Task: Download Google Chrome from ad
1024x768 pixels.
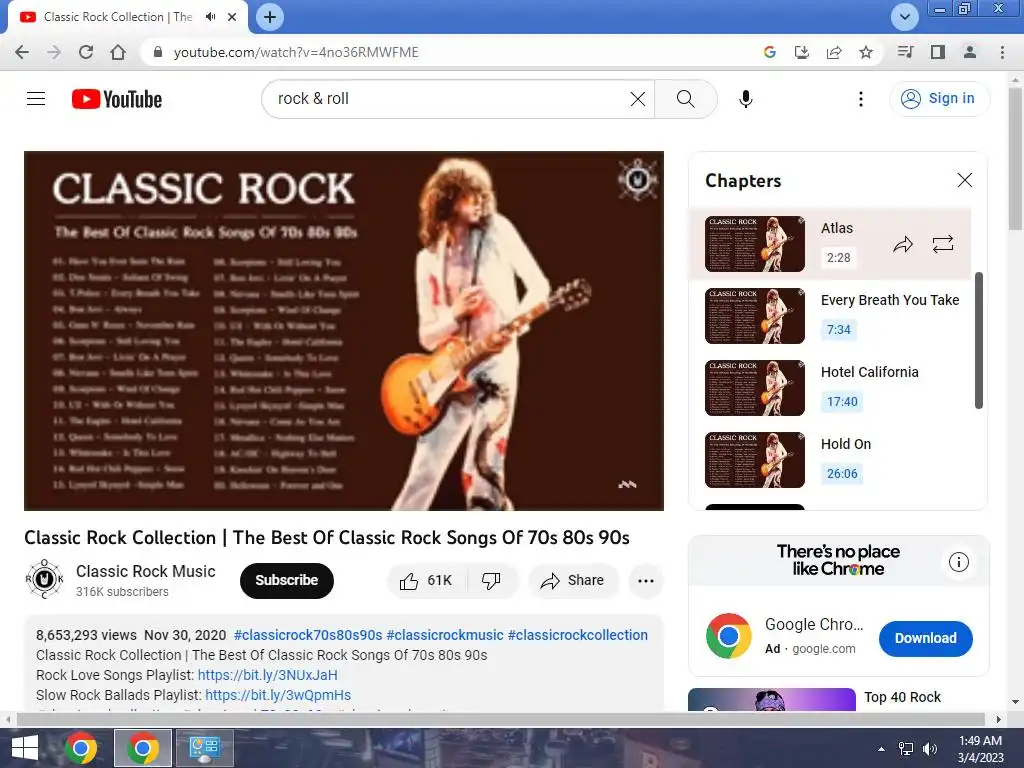Action: tap(925, 638)
